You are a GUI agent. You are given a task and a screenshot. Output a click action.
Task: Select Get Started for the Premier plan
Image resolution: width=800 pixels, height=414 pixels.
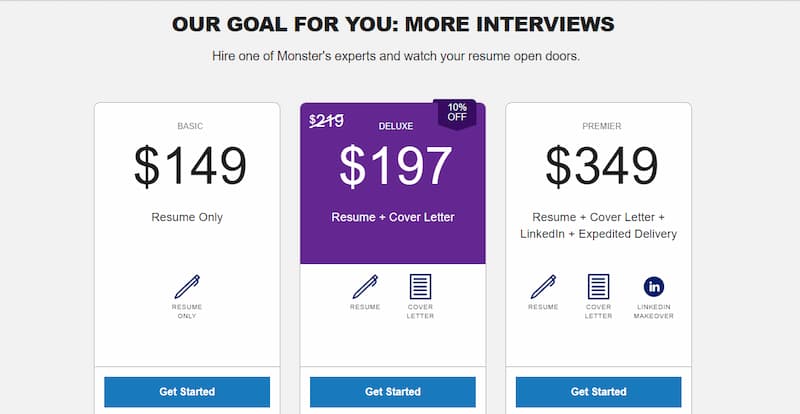tap(598, 392)
